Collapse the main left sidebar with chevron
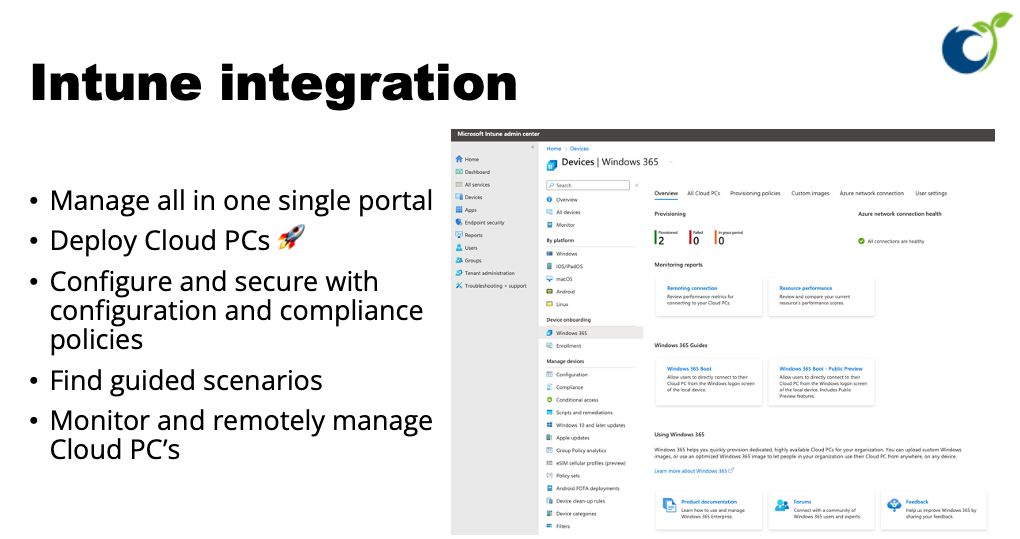Viewport: 1020px width, 539px height. pos(533,148)
